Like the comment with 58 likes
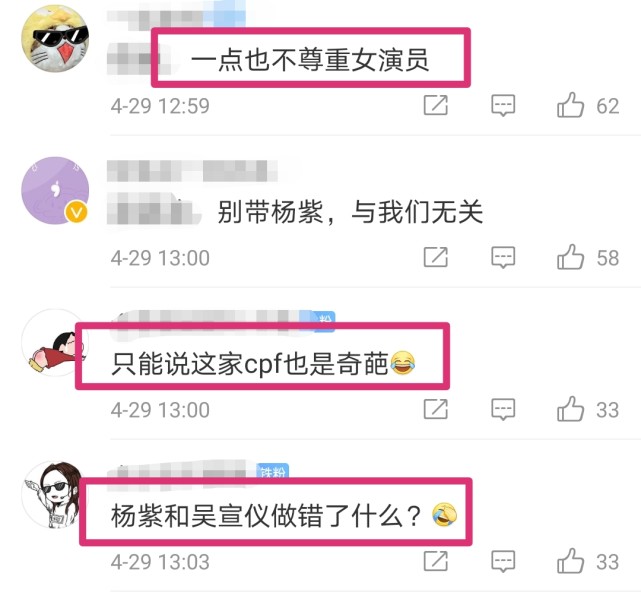Viewport: 641px width, 605px height. [x=570, y=257]
